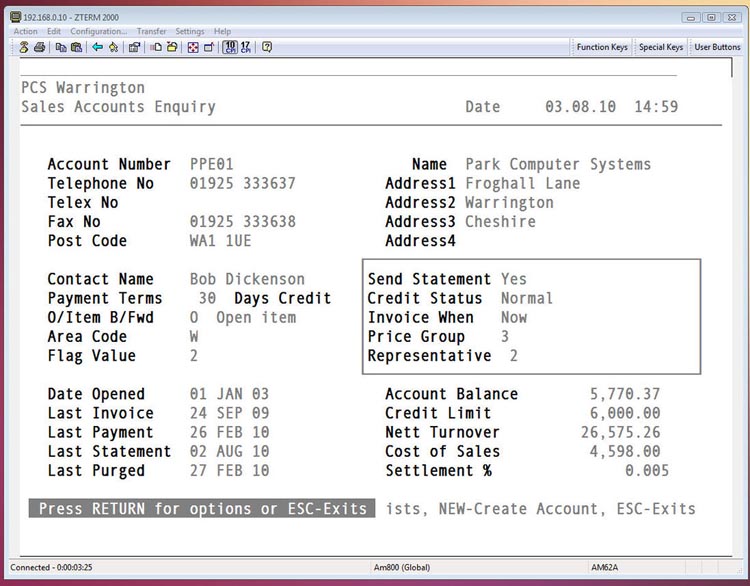
Task: Click the small window icon before 10 CPI
Action: (x=209, y=47)
